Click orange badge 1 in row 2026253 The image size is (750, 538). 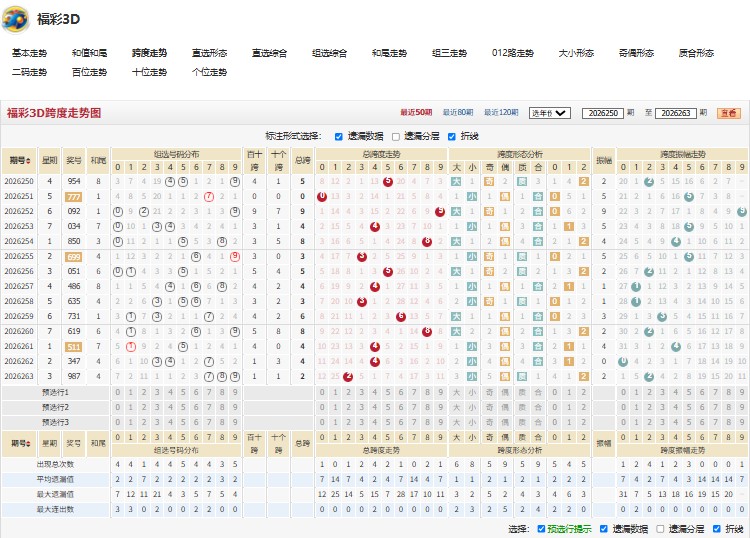[x=569, y=226]
